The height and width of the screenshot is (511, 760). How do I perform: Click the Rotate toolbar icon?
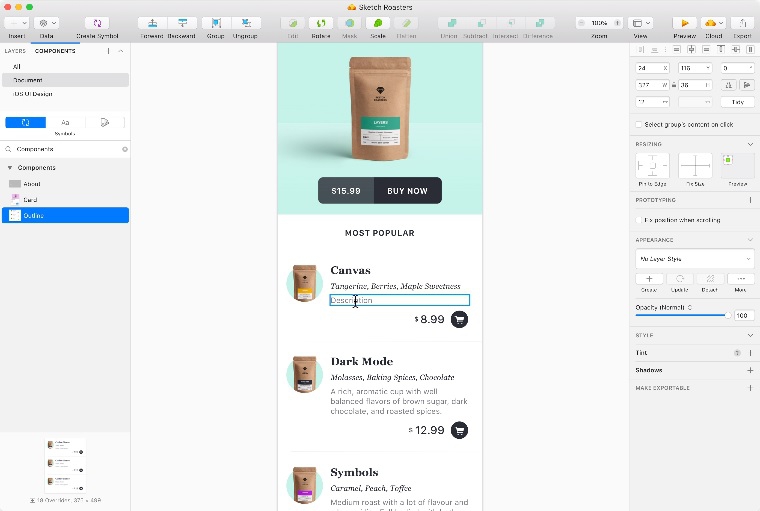pyautogui.click(x=321, y=23)
